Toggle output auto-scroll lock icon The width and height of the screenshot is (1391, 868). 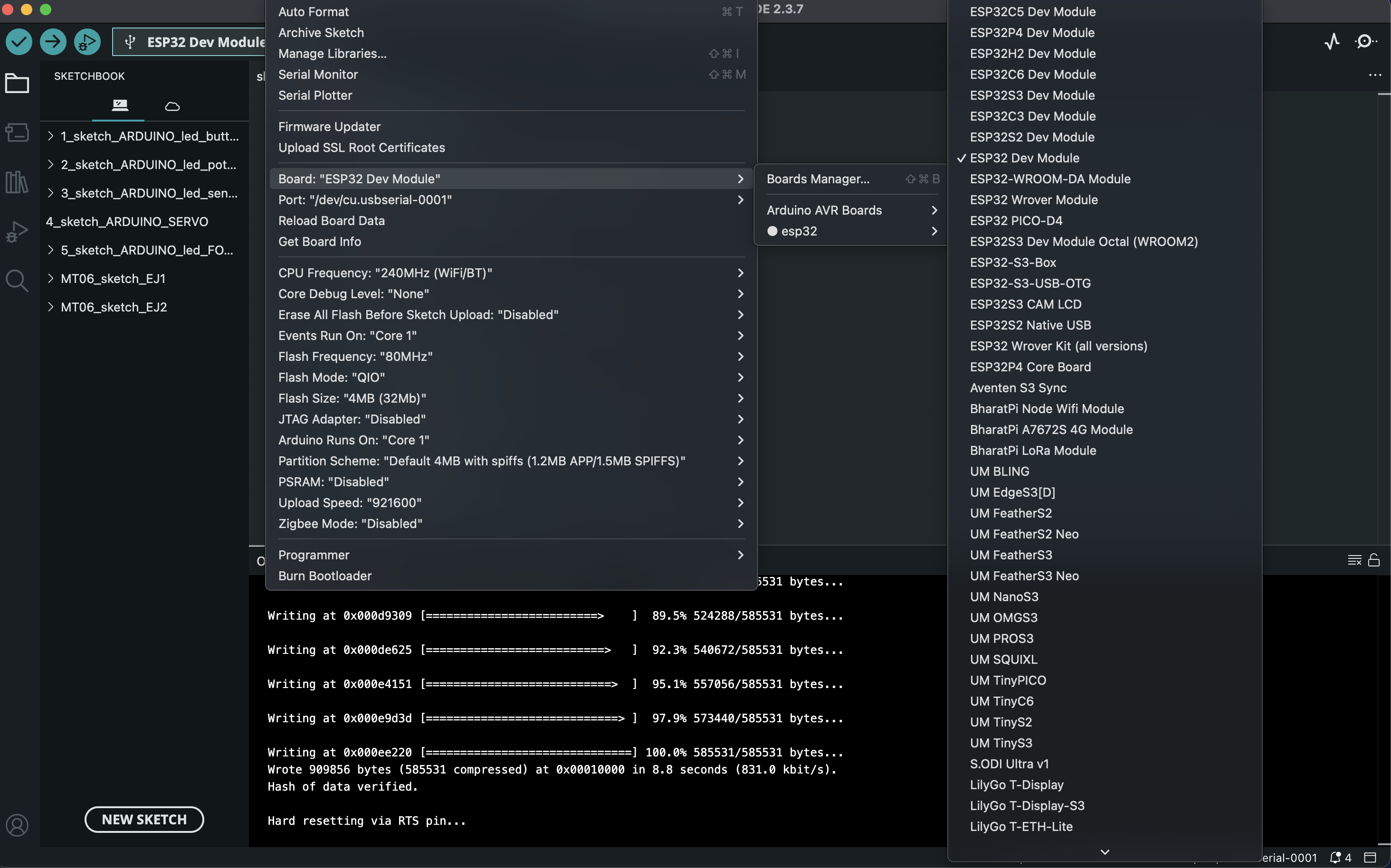(1374, 560)
